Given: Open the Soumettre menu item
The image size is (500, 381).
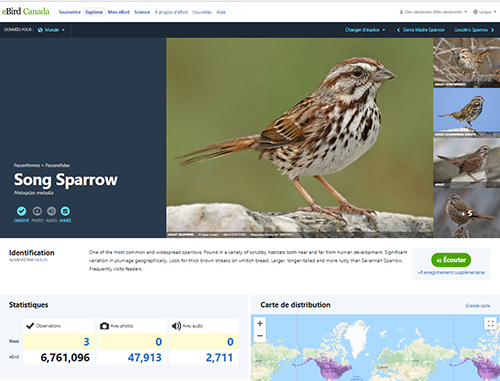Looking at the screenshot, I should pyautogui.click(x=70, y=12).
